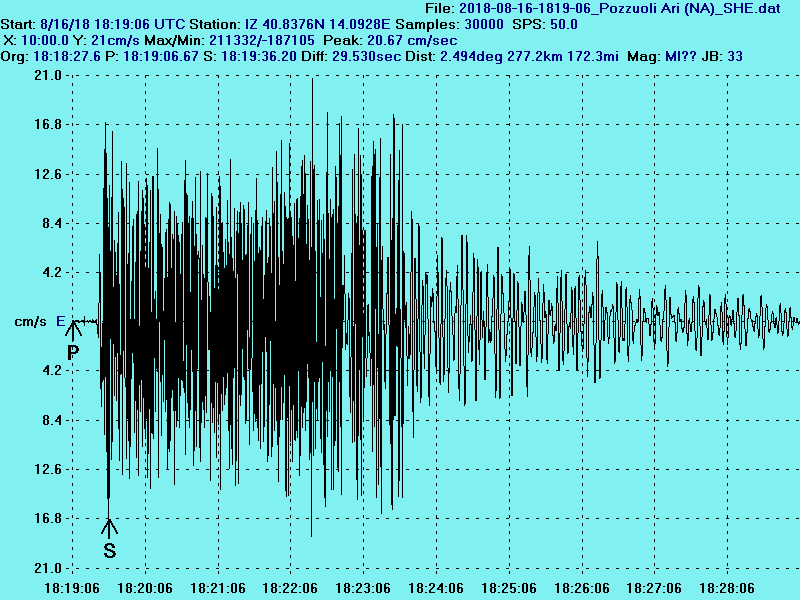Click the JB value 33
Screen dimensions: 800x600
[x=735, y=57]
